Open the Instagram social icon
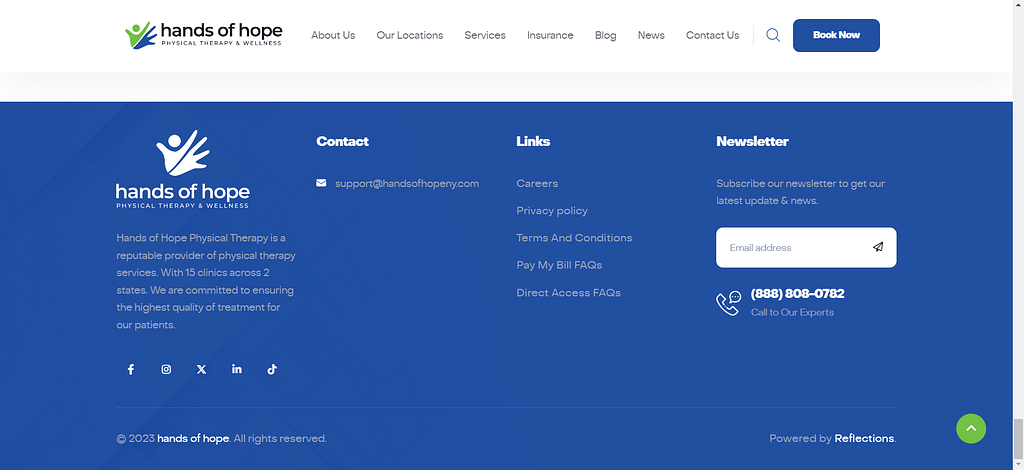Image resolution: width=1024 pixels, height=470 pixels. click(x=166, y=369)
